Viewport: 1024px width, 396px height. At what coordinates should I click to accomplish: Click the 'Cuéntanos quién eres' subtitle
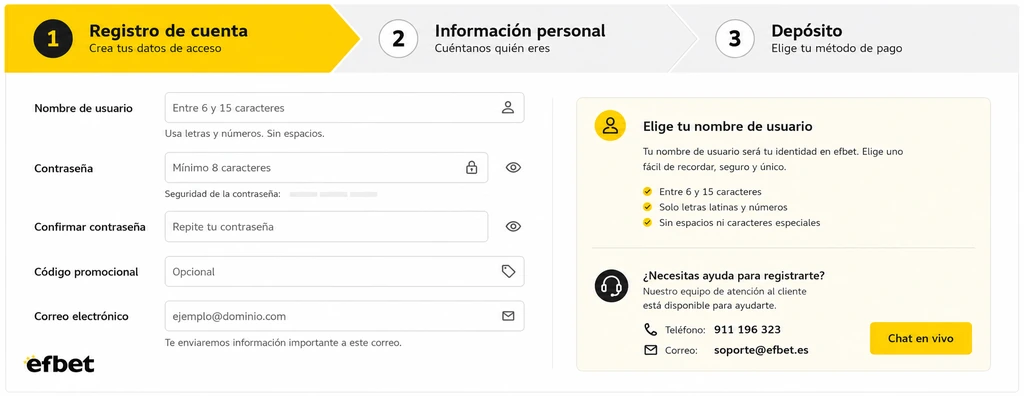492,48
